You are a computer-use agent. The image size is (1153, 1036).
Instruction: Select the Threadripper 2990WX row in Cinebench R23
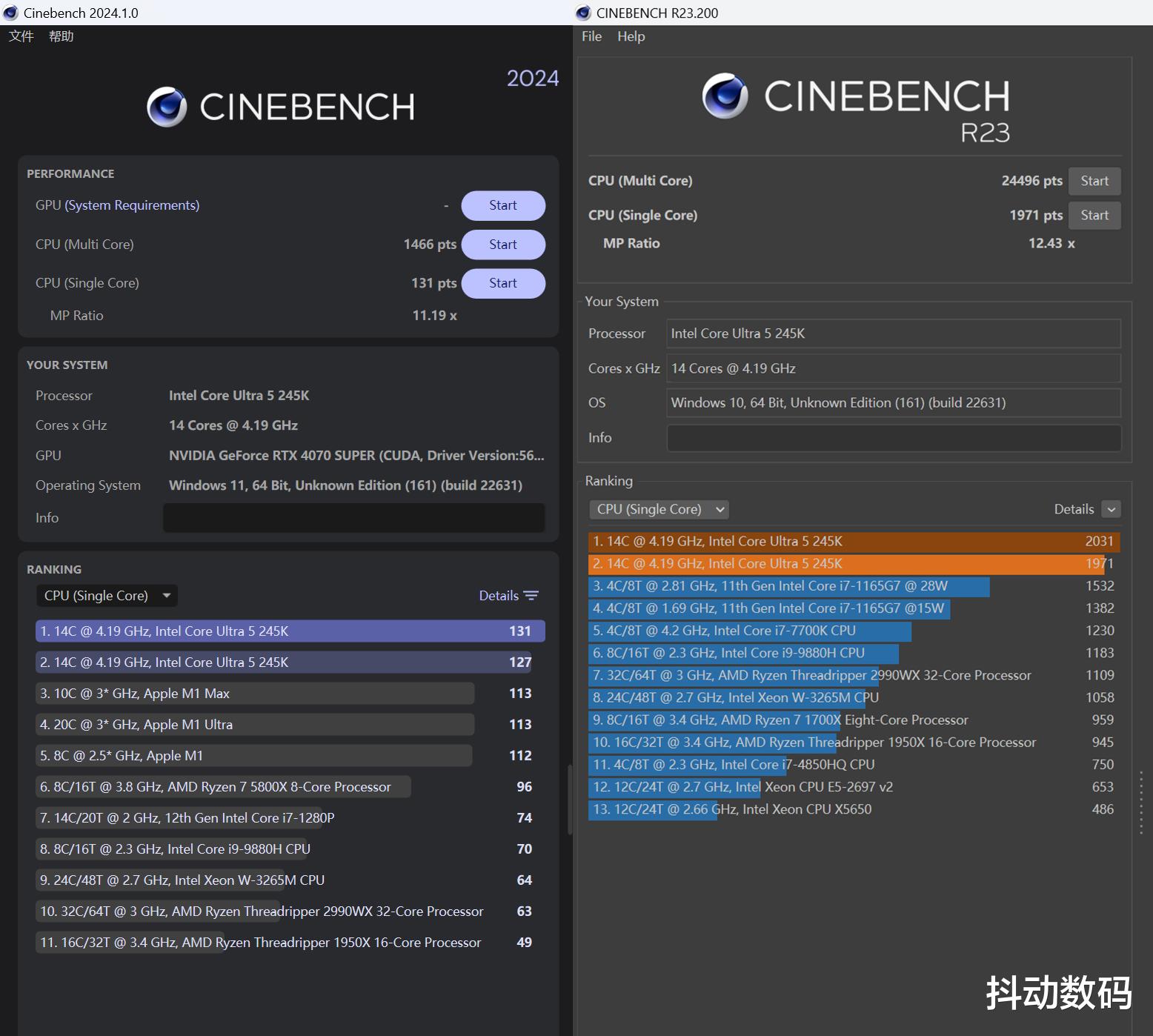(x=854, y=675)
